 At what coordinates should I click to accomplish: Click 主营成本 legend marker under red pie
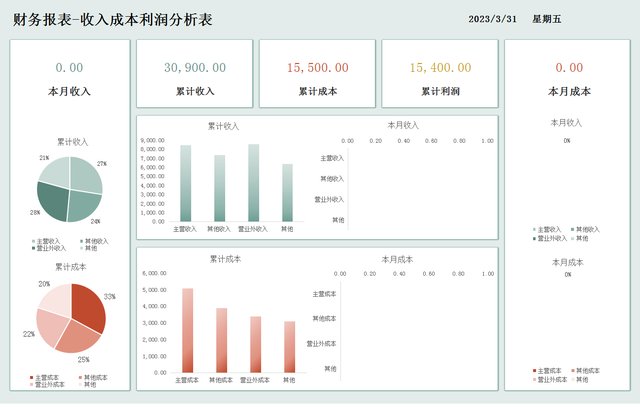click(x=32, y=378)
